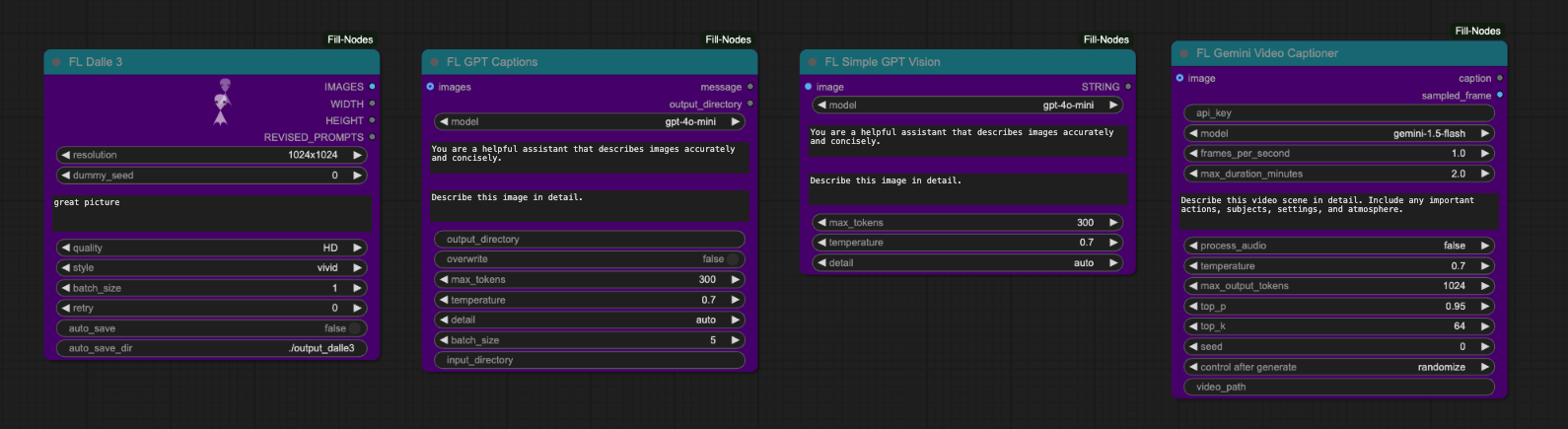
Task: Change the style vivid selector
Action: 212,267
